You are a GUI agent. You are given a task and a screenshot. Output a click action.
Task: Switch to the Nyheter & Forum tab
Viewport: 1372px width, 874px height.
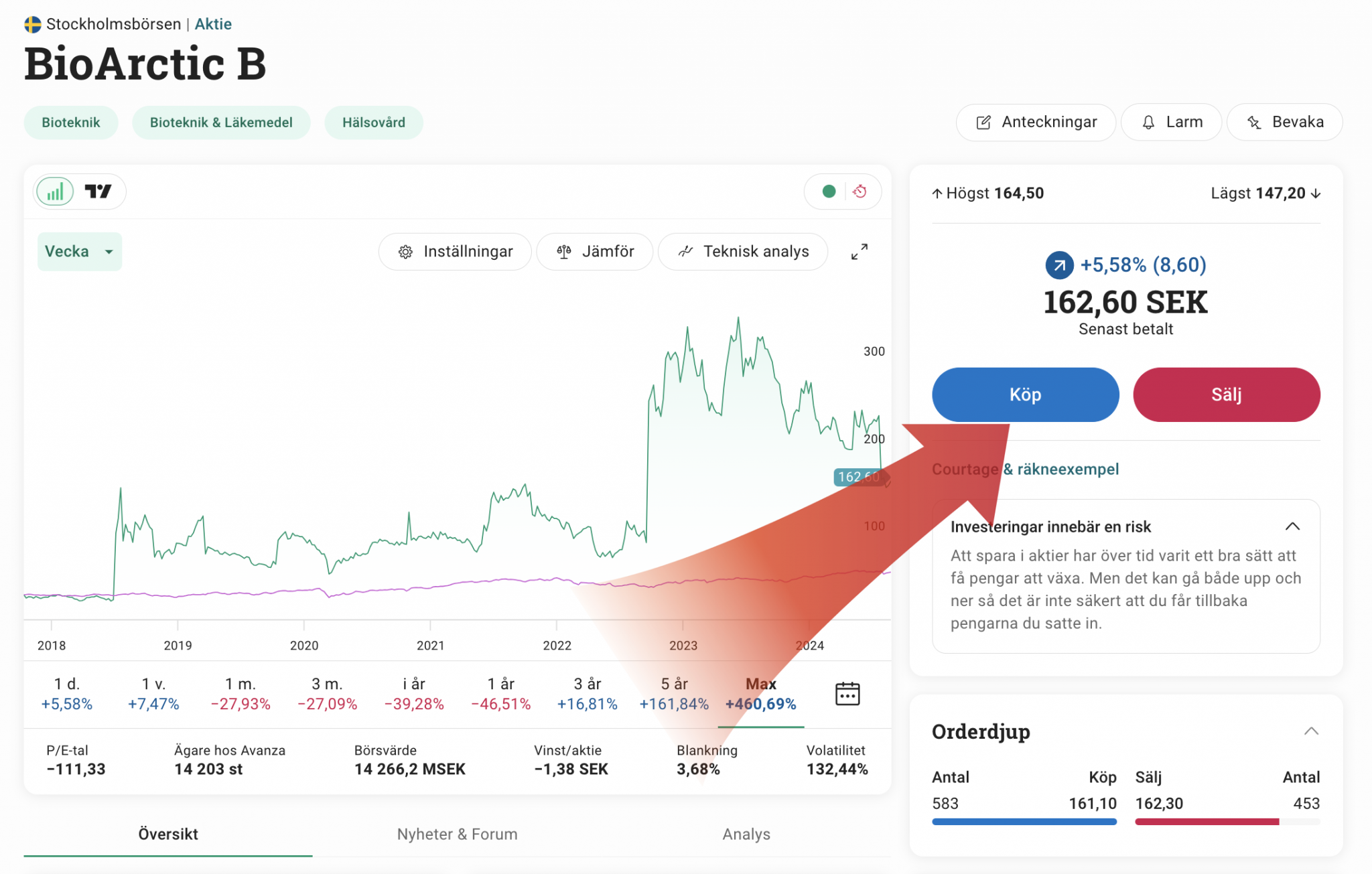pos(457,834)
